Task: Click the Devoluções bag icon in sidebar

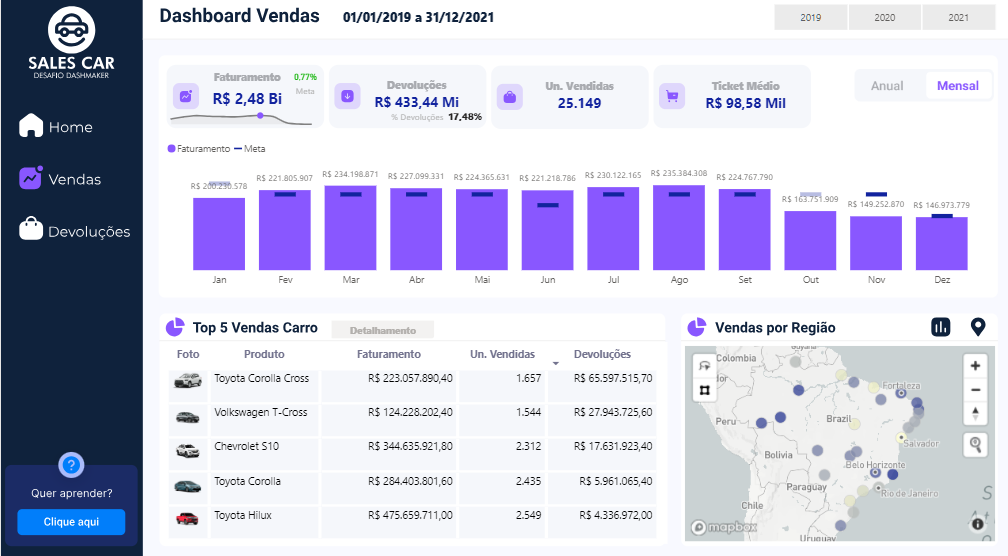Action: pyautogui.click(x=32, y=230)
